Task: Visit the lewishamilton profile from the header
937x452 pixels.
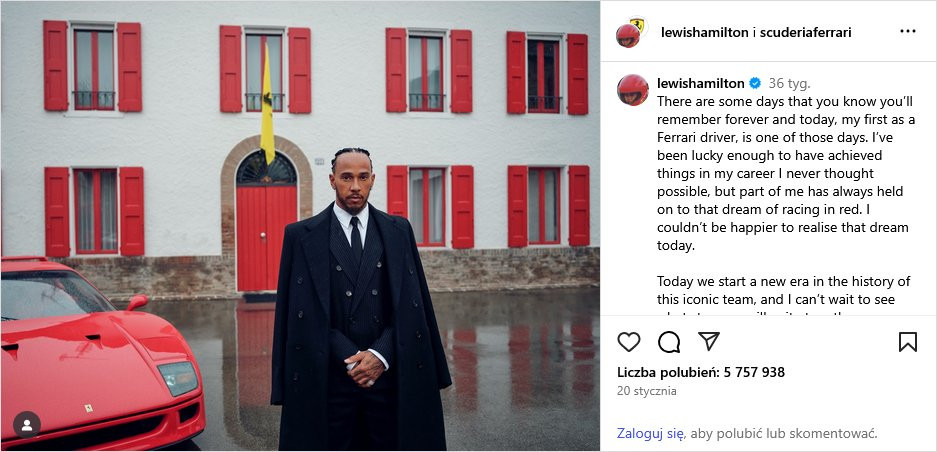Action: pos(705,32)
